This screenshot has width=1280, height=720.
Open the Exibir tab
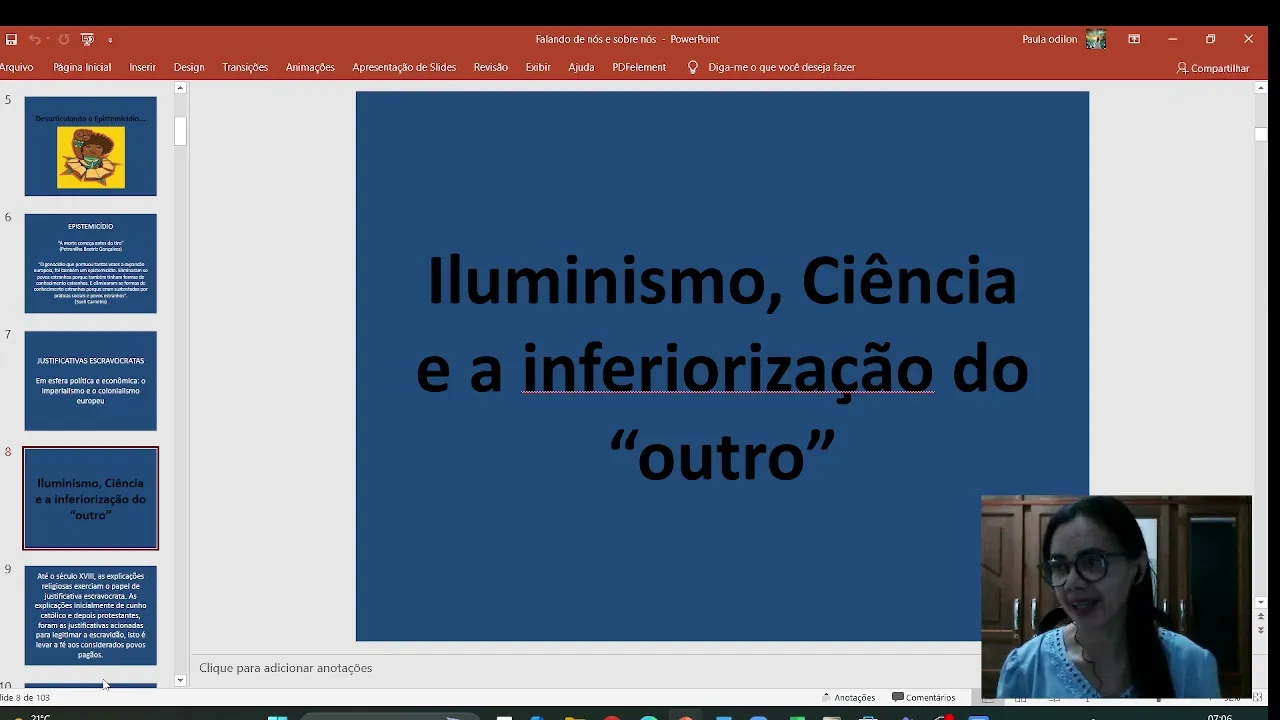click(x=538, y=67)
